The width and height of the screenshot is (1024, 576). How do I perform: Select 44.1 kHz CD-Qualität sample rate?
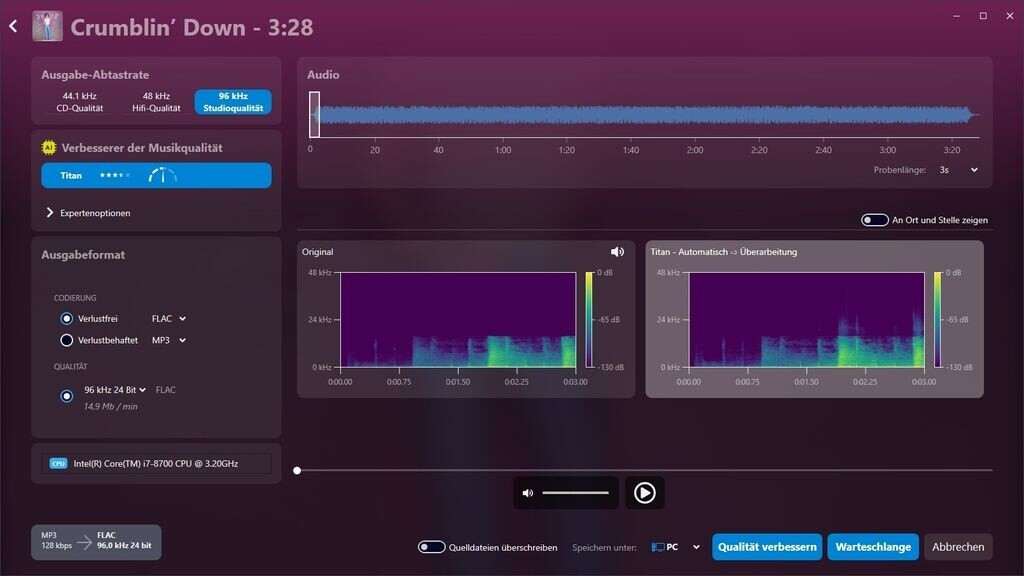80,102
